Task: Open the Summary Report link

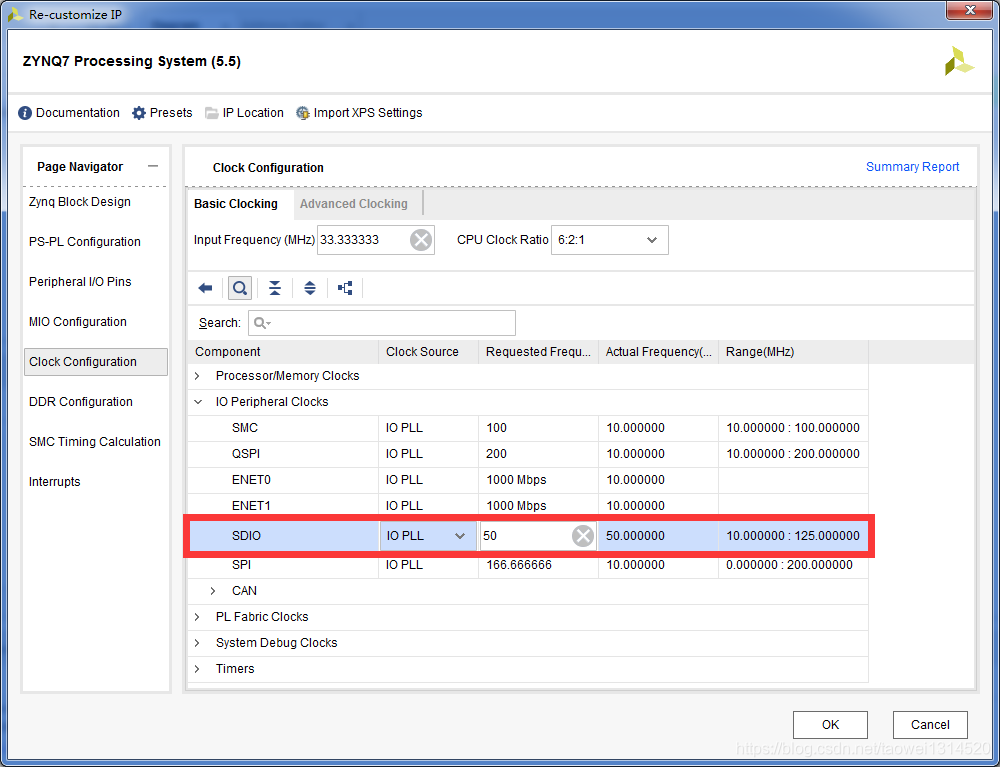Action: 912,167
